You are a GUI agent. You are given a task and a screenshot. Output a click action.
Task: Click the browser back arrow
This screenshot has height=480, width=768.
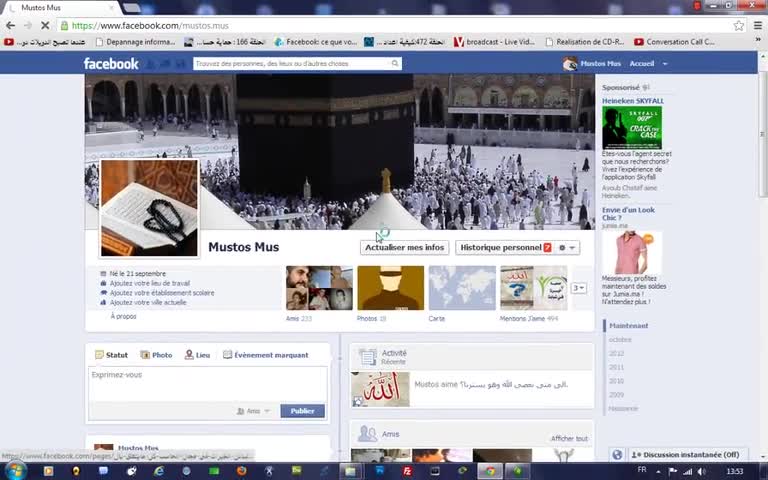point(10,25)
